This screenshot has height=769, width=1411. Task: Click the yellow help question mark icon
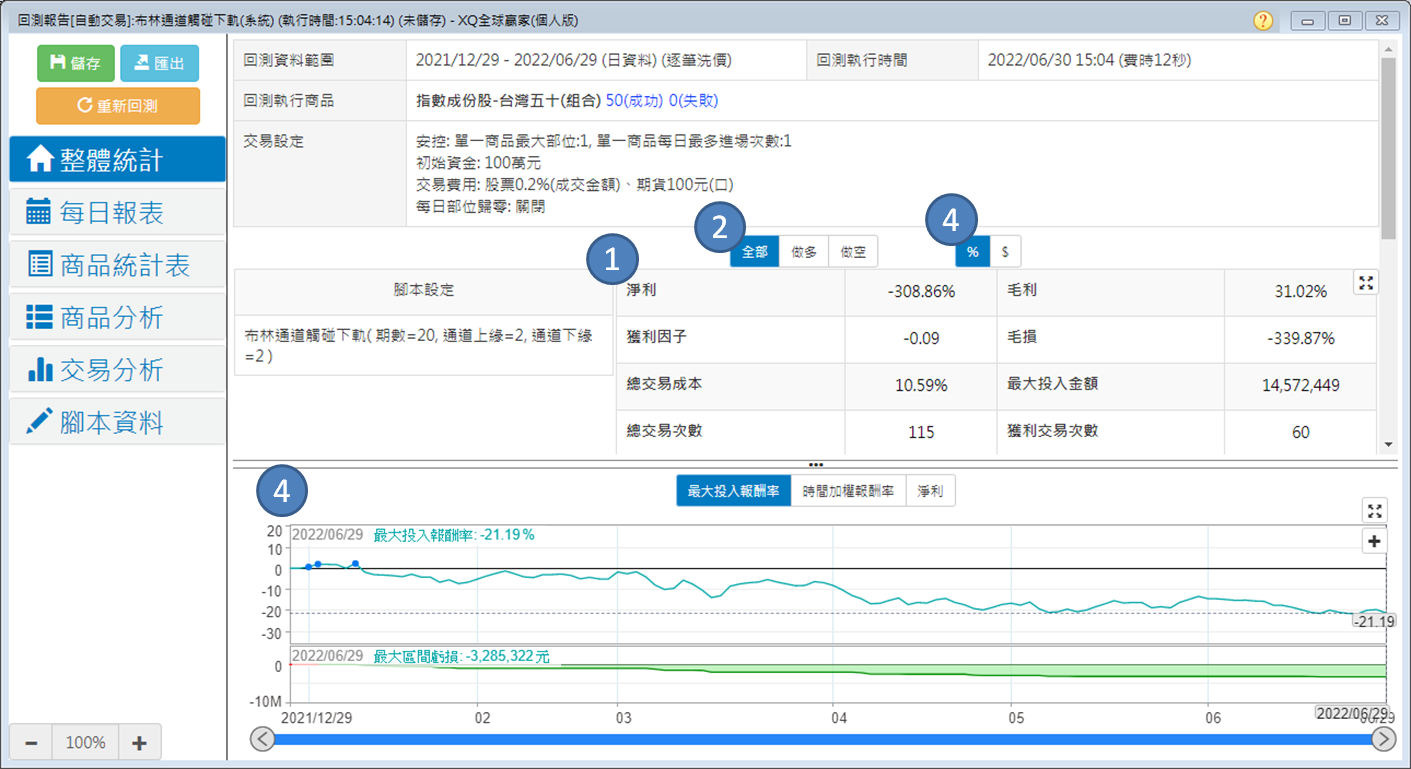click(1263, 20)
